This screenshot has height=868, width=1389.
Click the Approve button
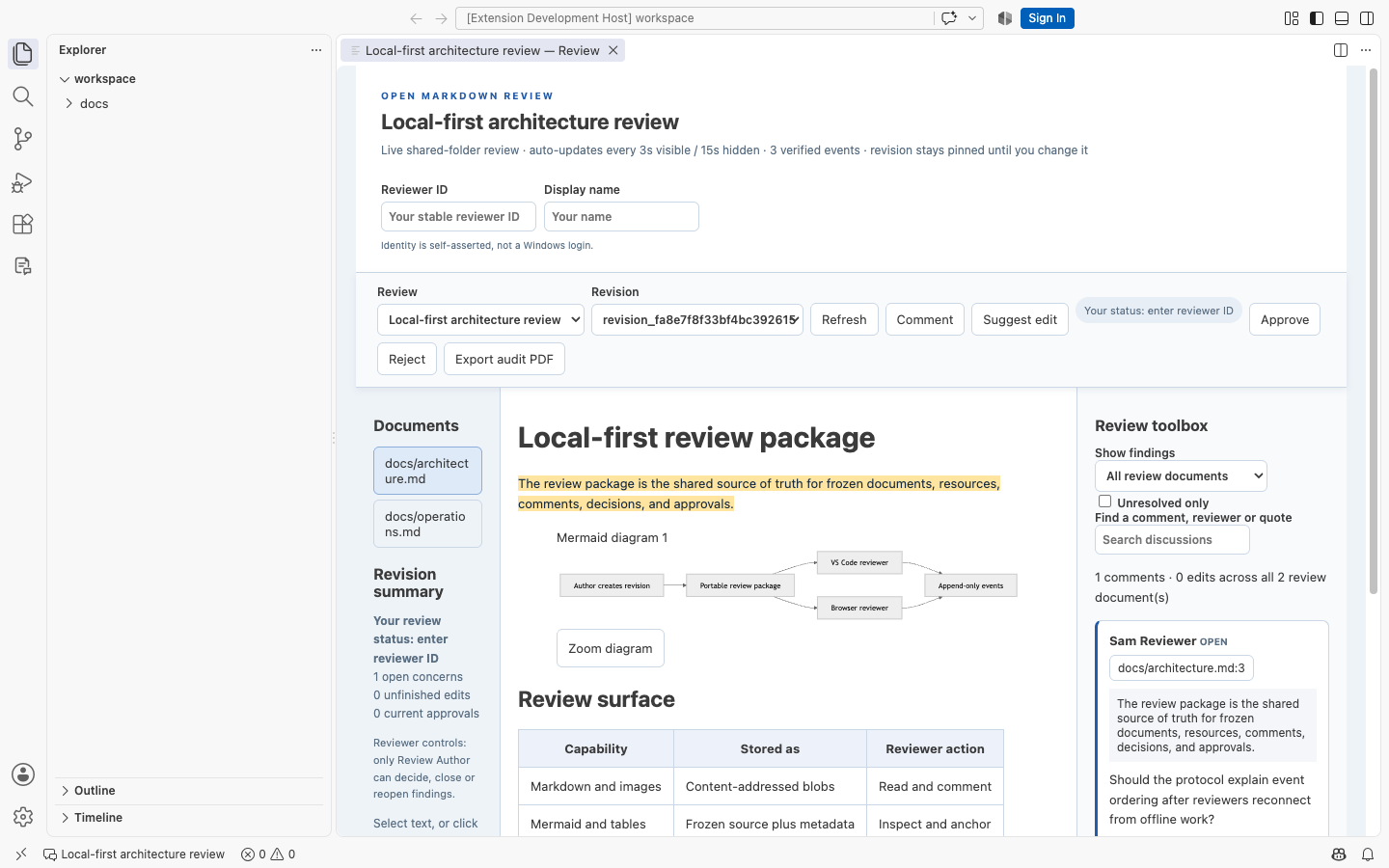(x=1285, y=320)
